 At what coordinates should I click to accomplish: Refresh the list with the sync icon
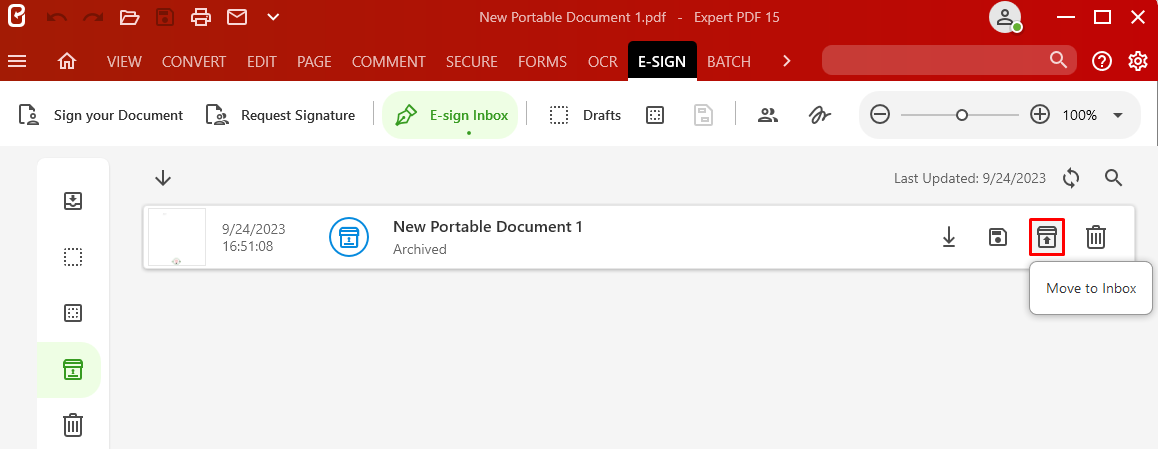tap(1072, 178)
